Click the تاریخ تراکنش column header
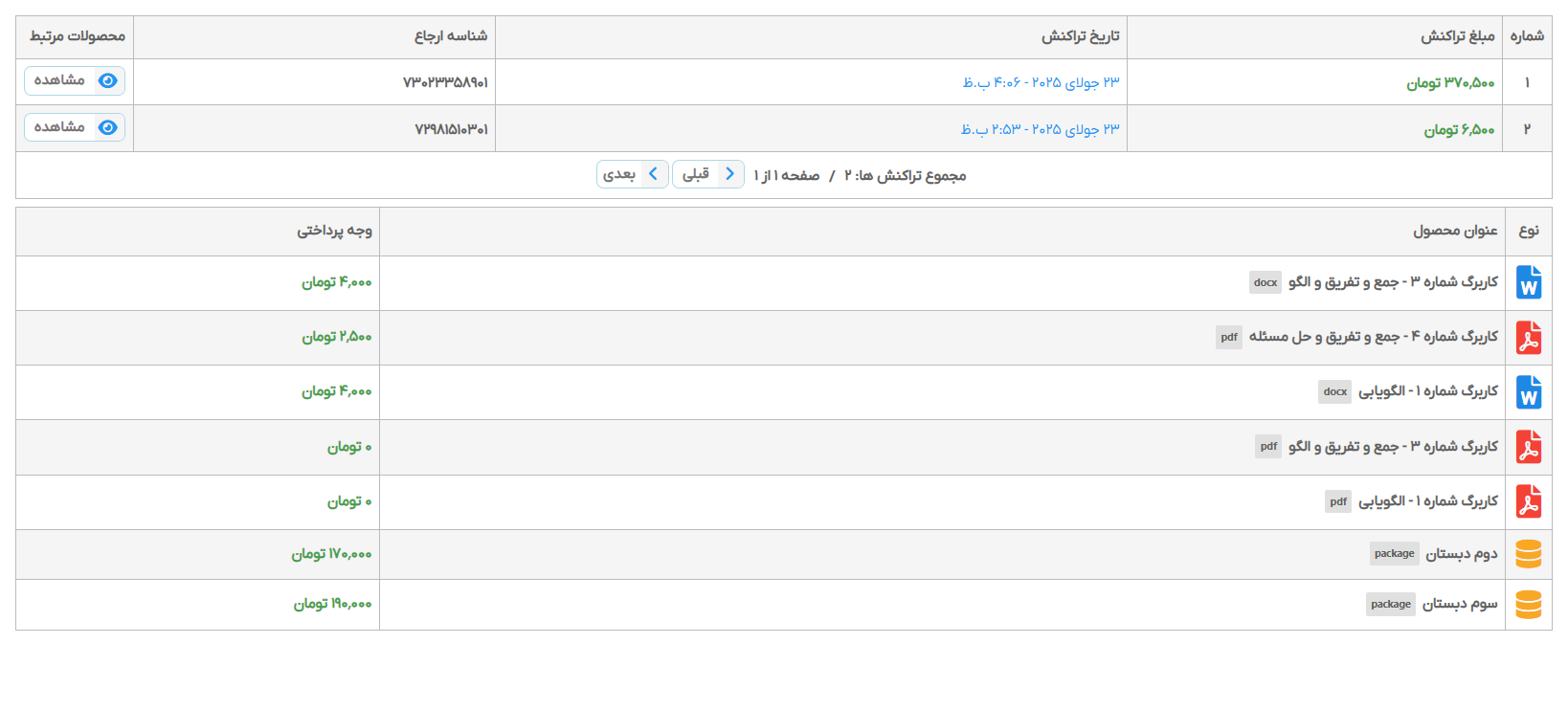 pos(1080,36)
